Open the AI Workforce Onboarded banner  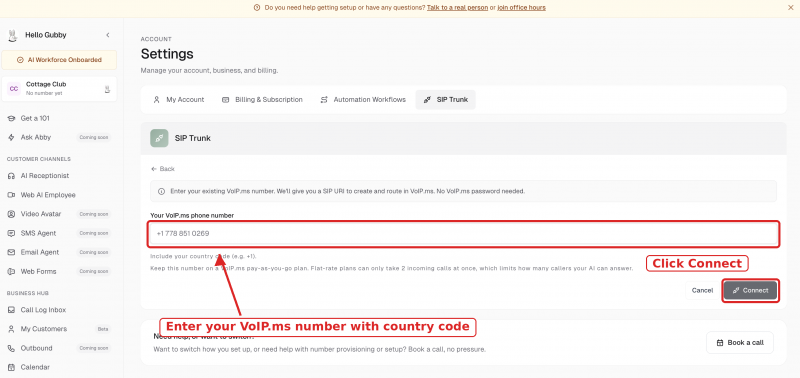tap(59, 60)
